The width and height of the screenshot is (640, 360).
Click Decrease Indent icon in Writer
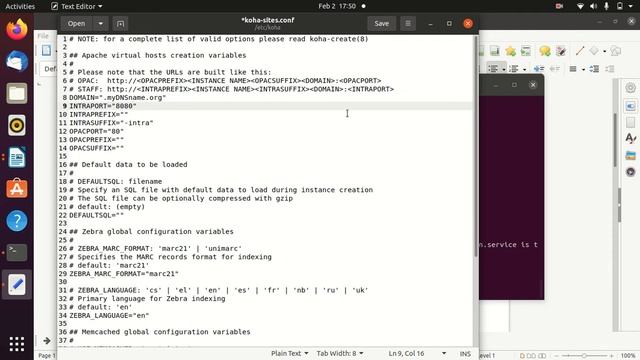[555, 69]
